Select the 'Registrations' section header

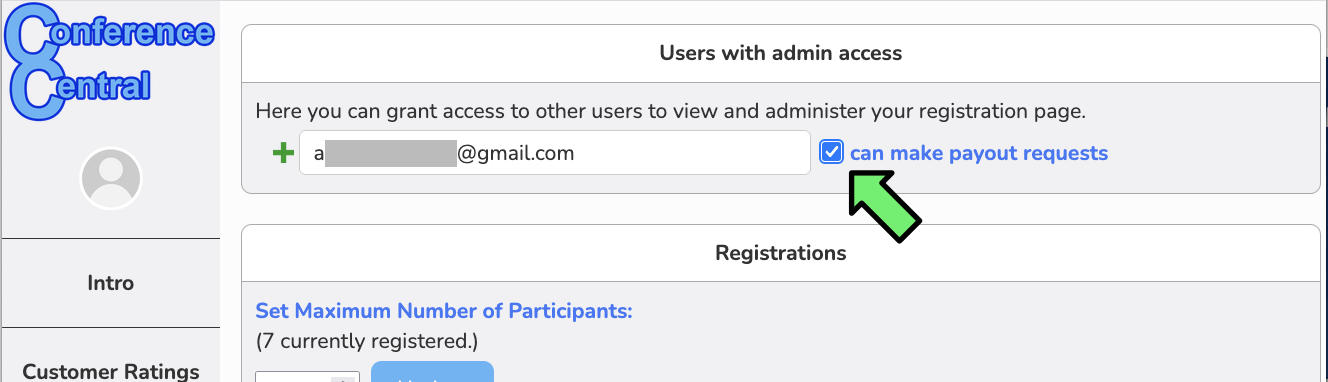coord(781,253)
